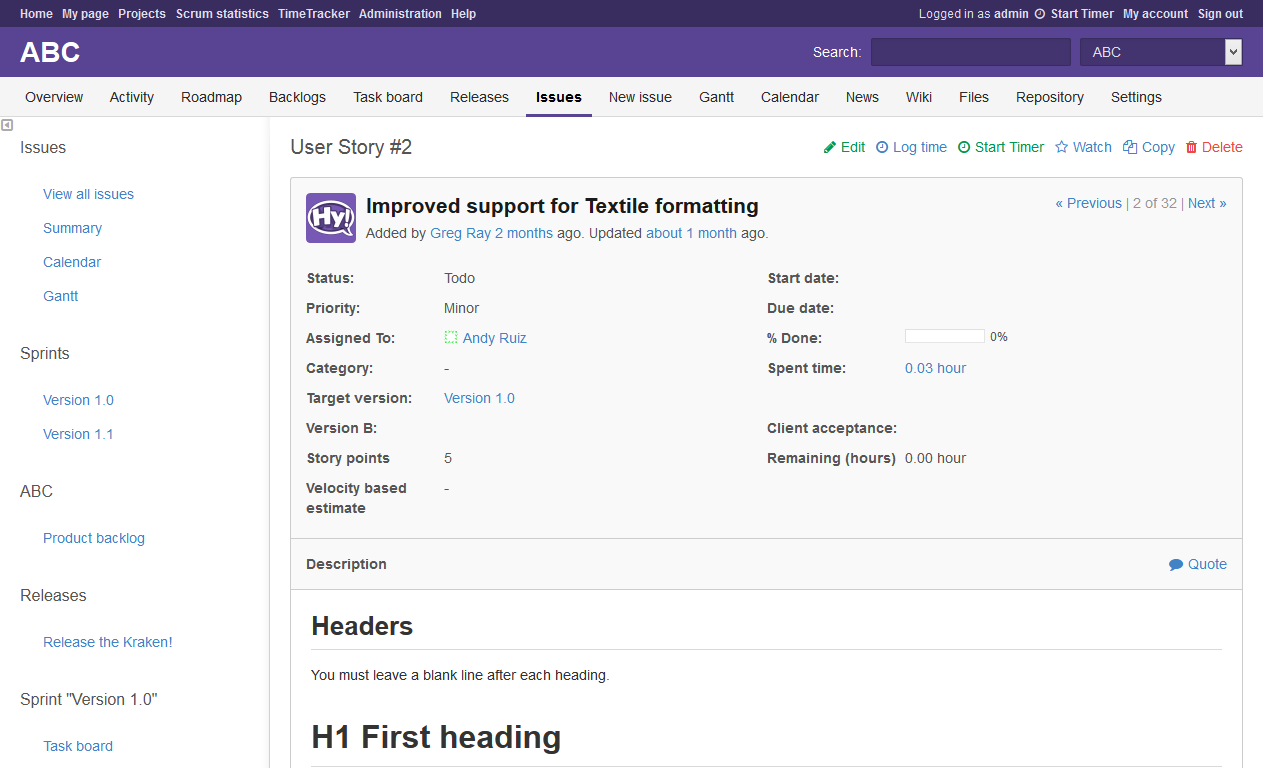Open the 0.03 hour spent time link
Viewport: 1263px width, 768px height.
pyautogui.click(x=935, y=368)
